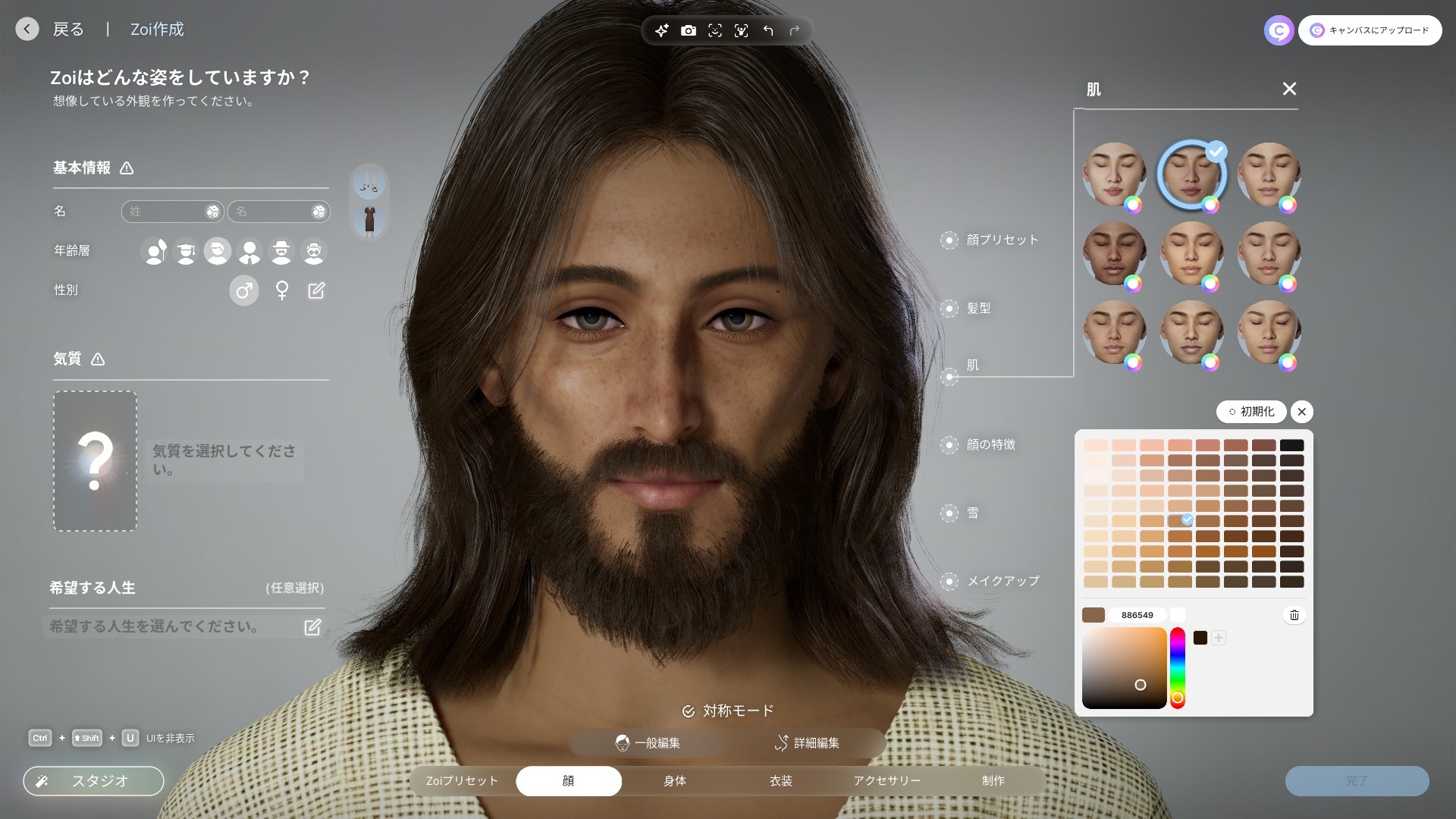Select the dark-skinned face preset thumbnail
Screen dimensions: 1456x819
1114,253
